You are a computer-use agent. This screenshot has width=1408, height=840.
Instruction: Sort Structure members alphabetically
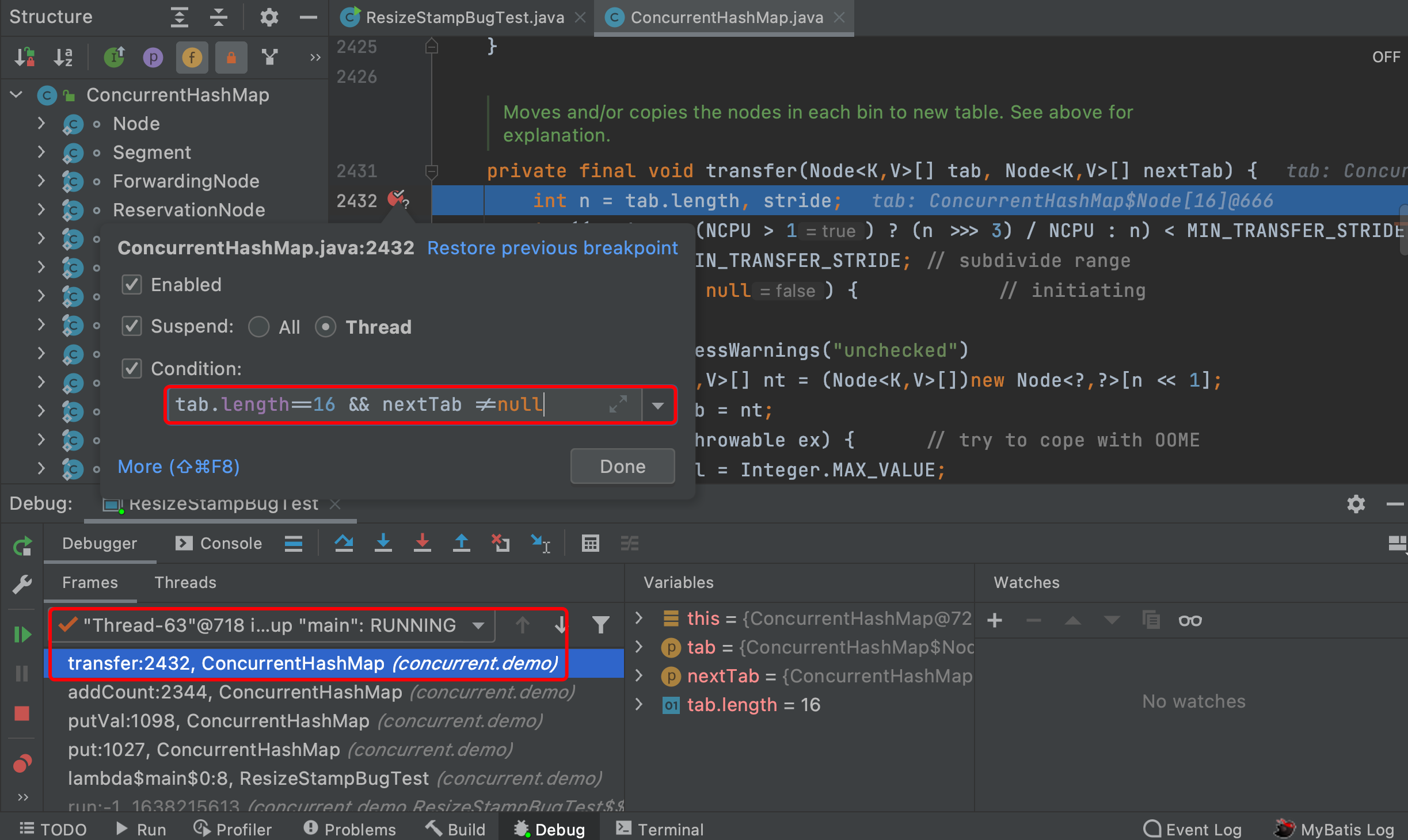pyautogui.click(x=63, y=57)
